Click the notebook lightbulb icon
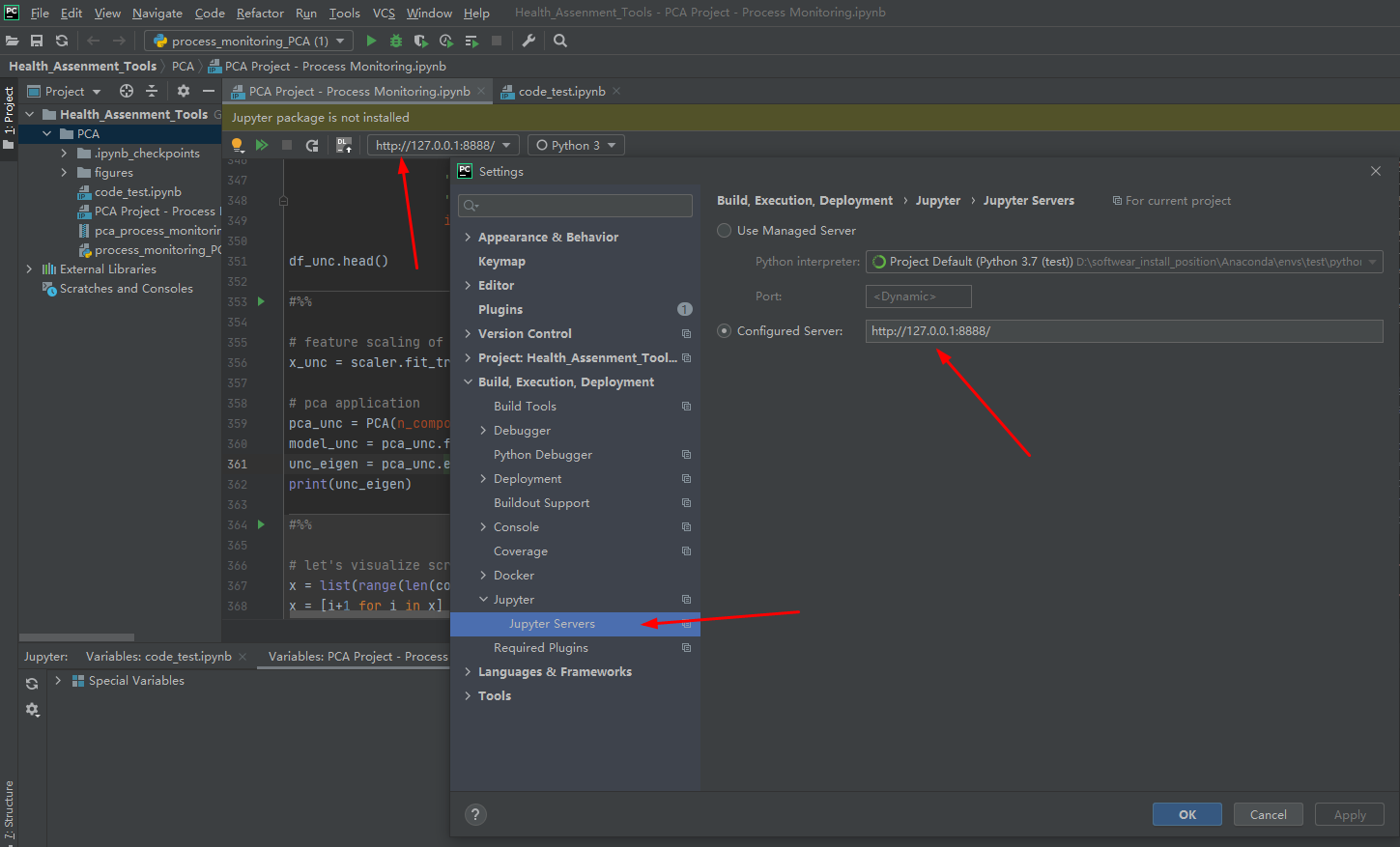The image size is (1400, 847). [237, 145]
